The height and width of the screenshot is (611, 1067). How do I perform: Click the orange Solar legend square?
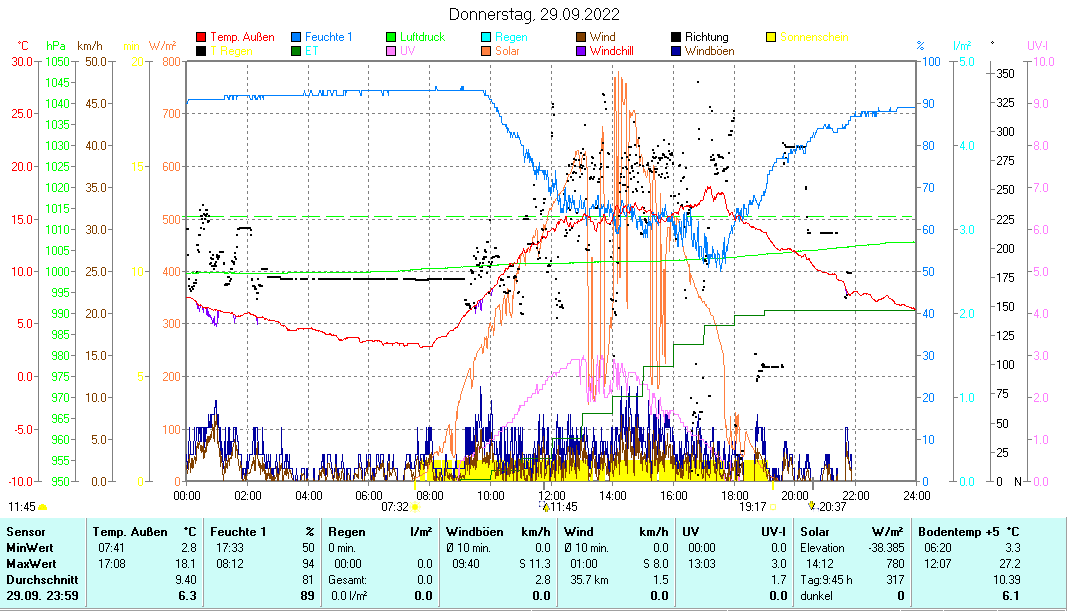point(486,50)
